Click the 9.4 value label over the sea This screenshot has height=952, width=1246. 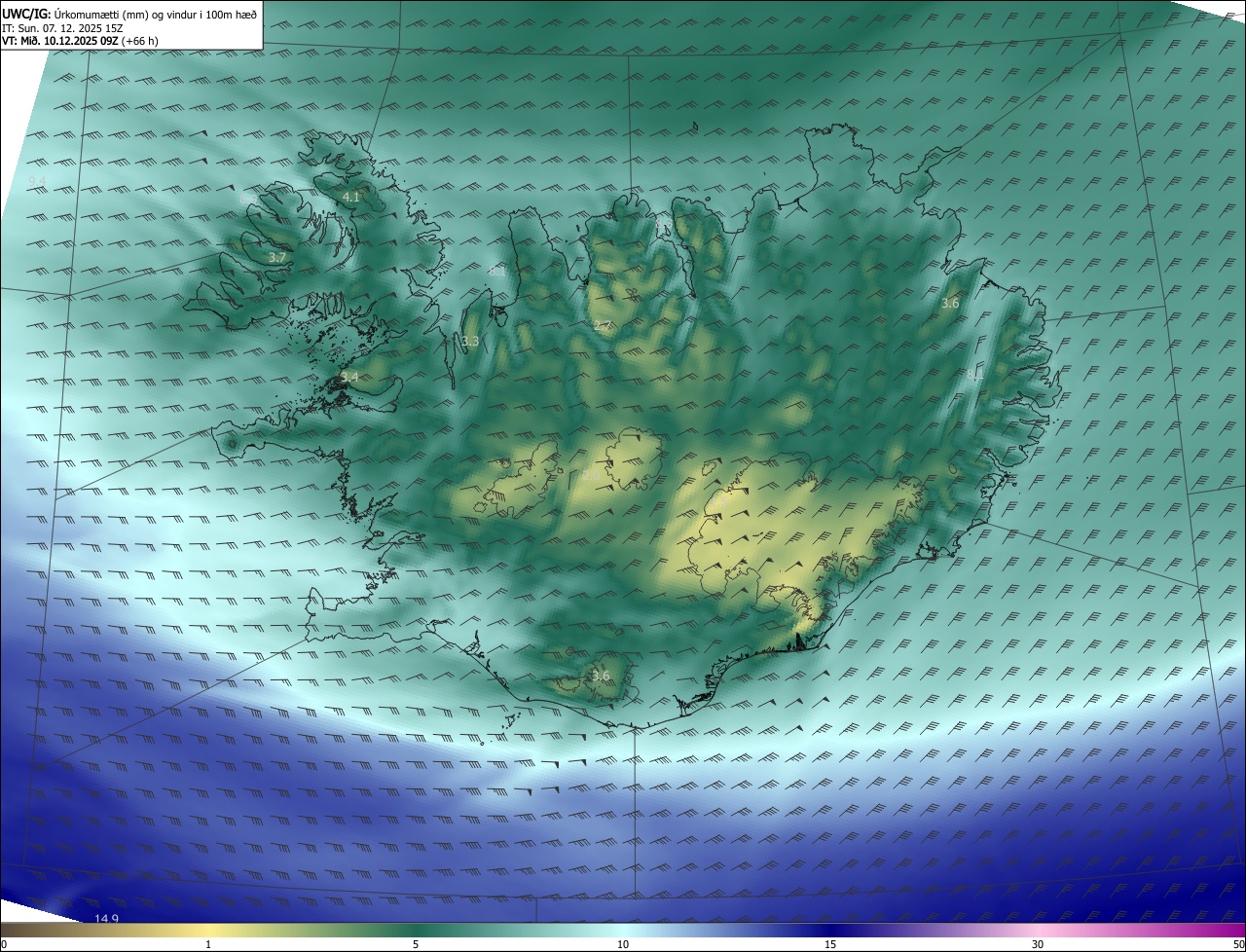click(x=37, y=182)
